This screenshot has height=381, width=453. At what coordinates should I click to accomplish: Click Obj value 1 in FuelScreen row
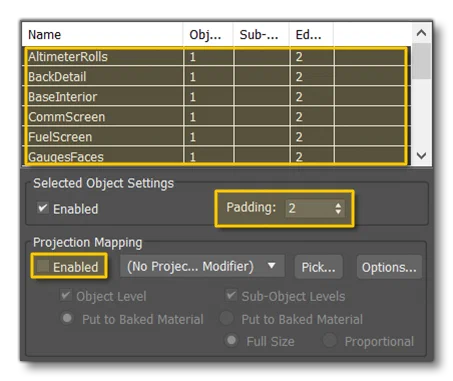pos(192,137)
